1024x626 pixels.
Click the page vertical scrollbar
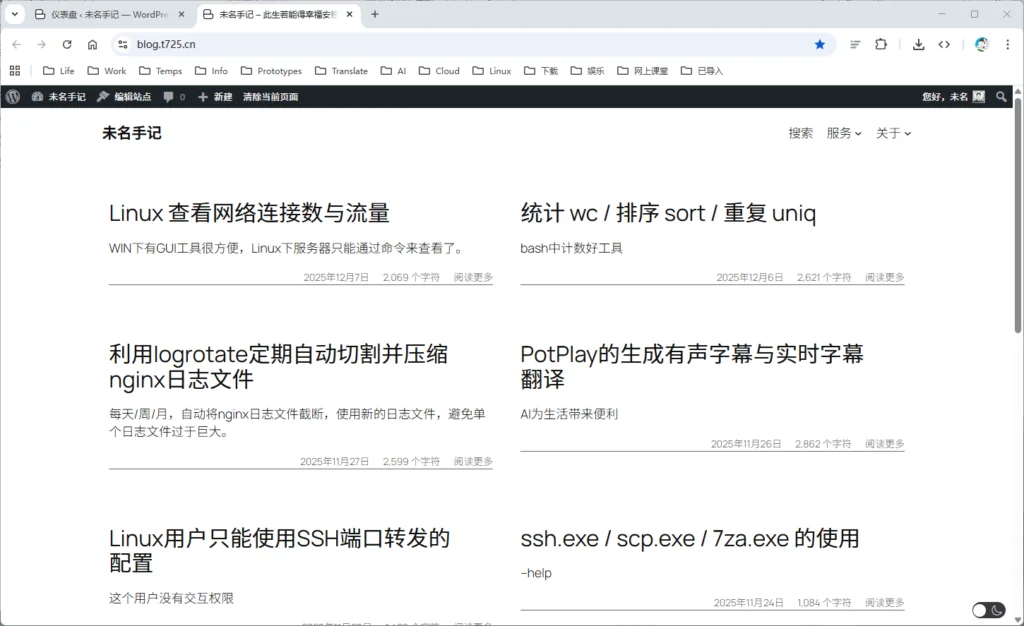[1018, 215]
